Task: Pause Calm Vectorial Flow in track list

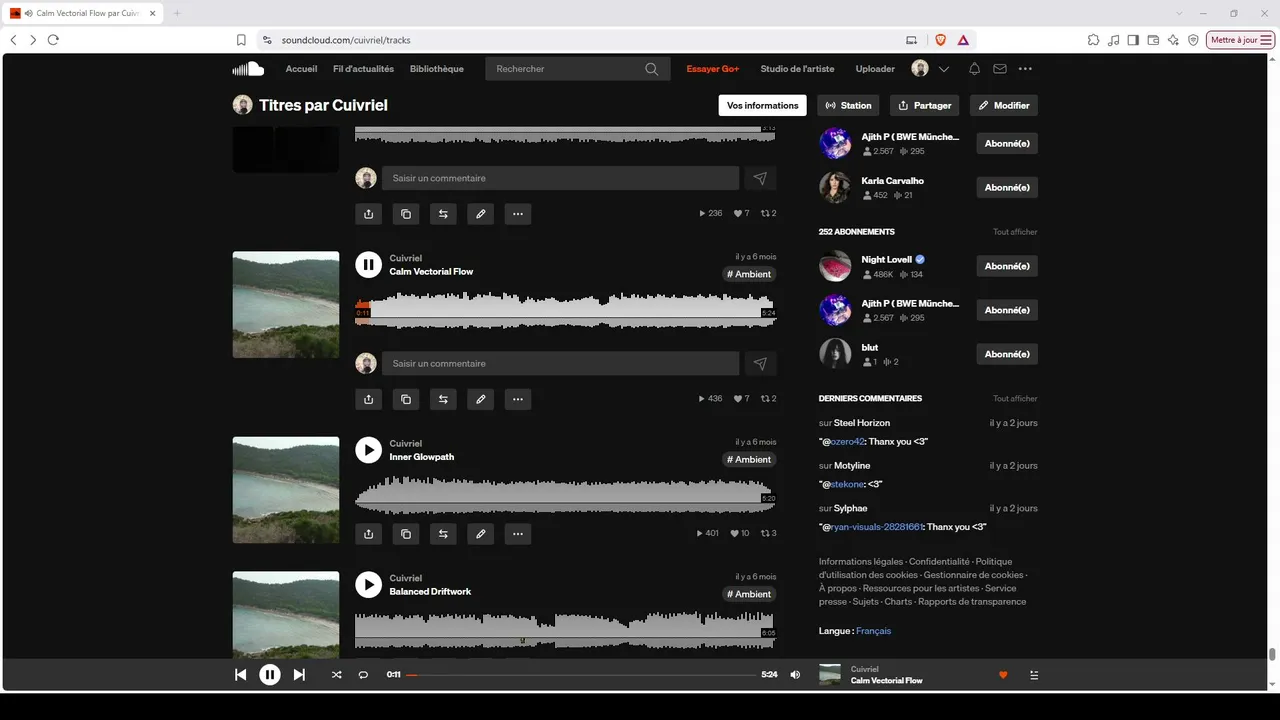Action: tap(368, 264)
